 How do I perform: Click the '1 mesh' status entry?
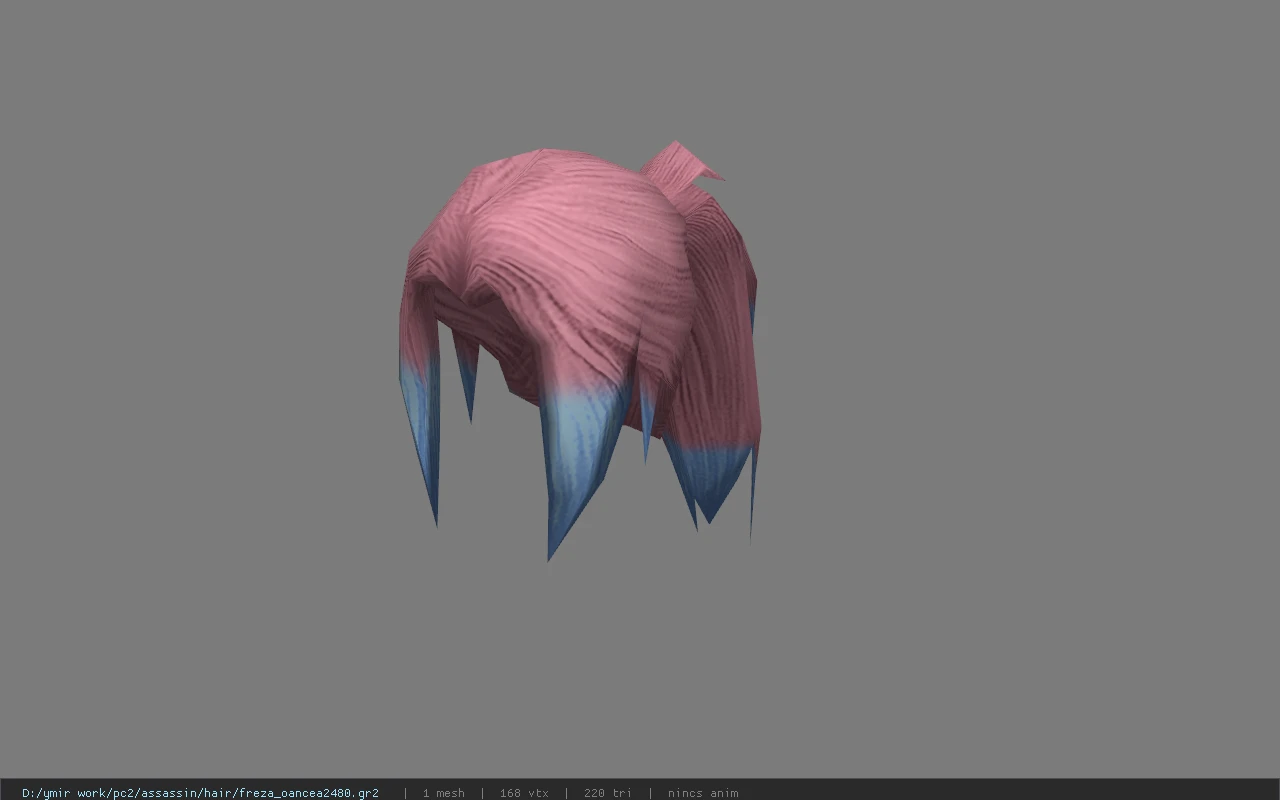point(443,793)
